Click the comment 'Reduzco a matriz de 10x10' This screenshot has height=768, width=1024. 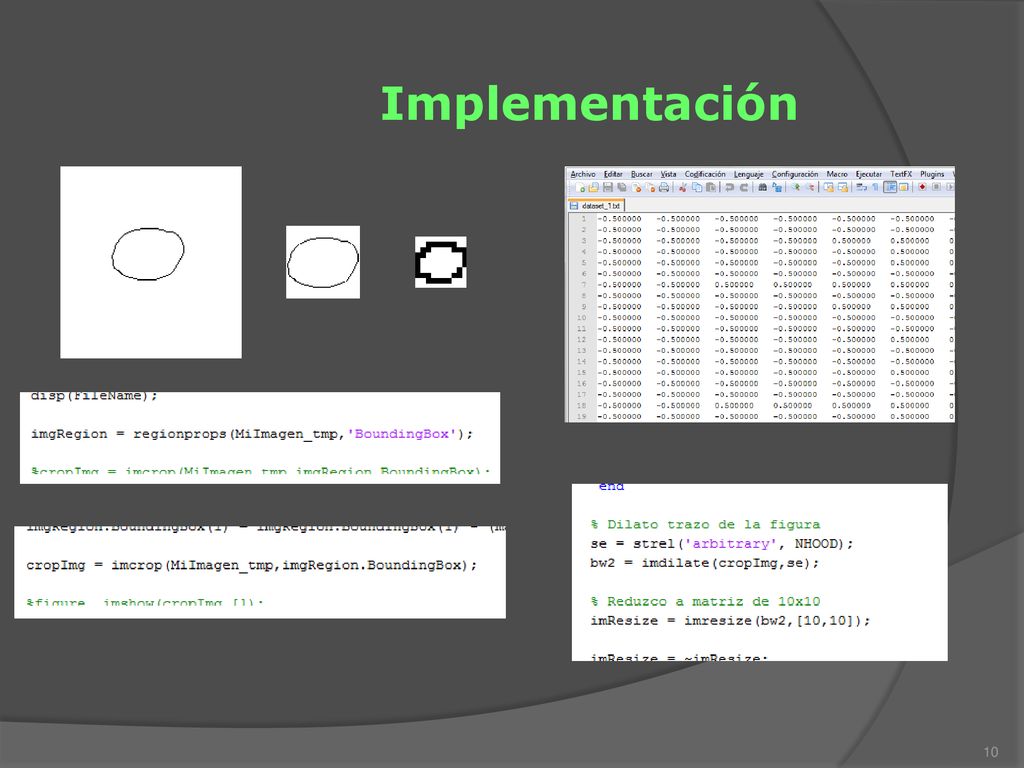tap(705, 601)
